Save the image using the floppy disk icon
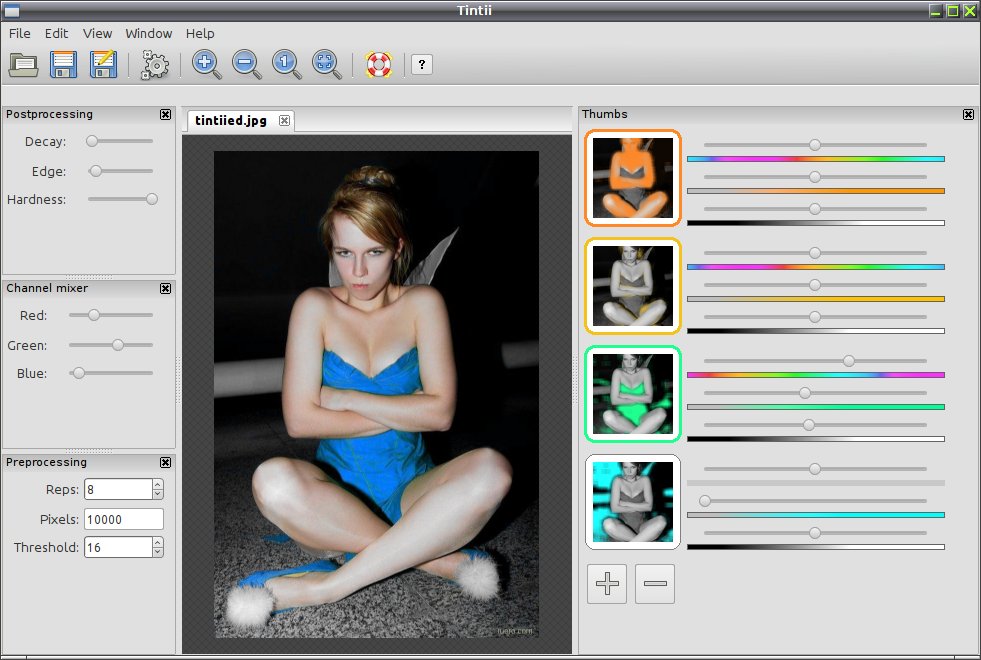This screenshot has width=981, height=660. click(63, 64)
